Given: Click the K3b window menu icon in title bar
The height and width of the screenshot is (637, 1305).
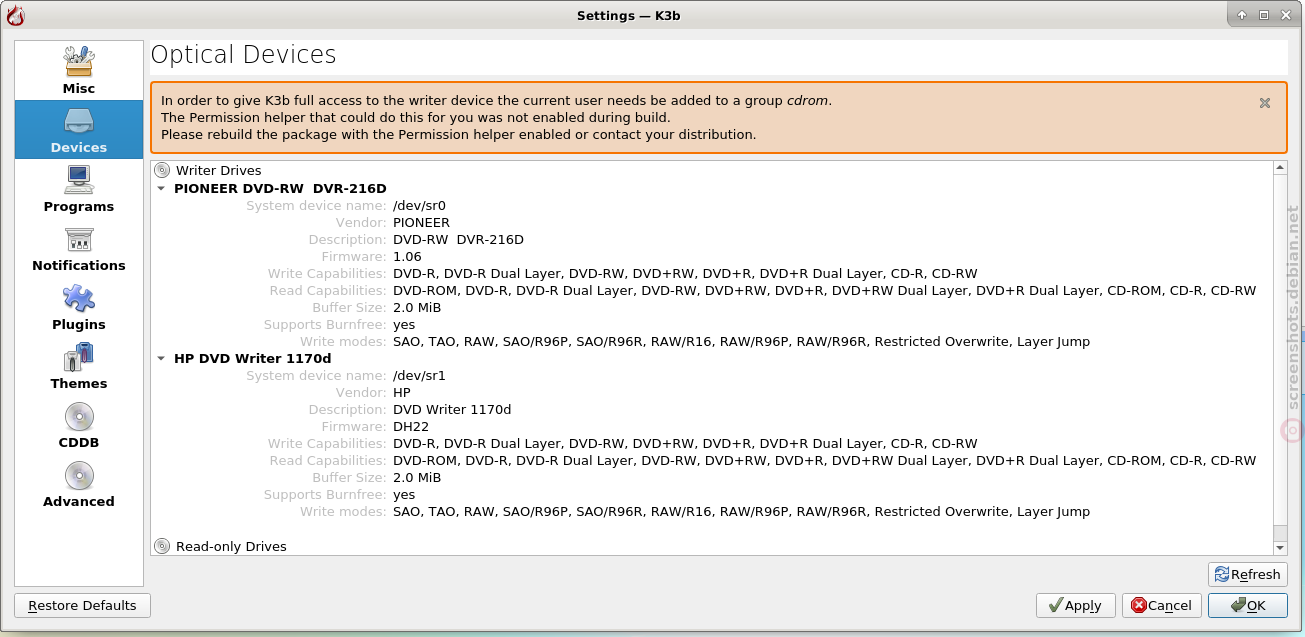Looking at the screenshot, I should [x=15, y=15].
